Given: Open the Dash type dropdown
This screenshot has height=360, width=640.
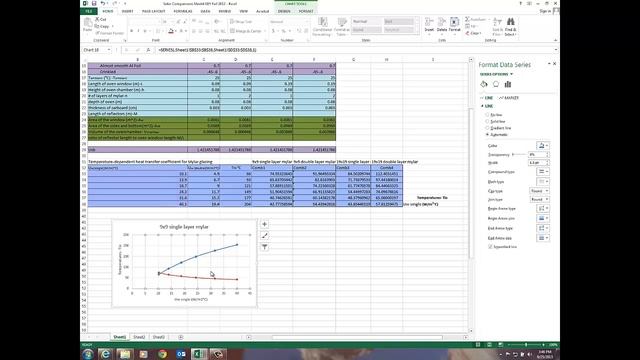Looking at the screenshot, I should [542, 182].
